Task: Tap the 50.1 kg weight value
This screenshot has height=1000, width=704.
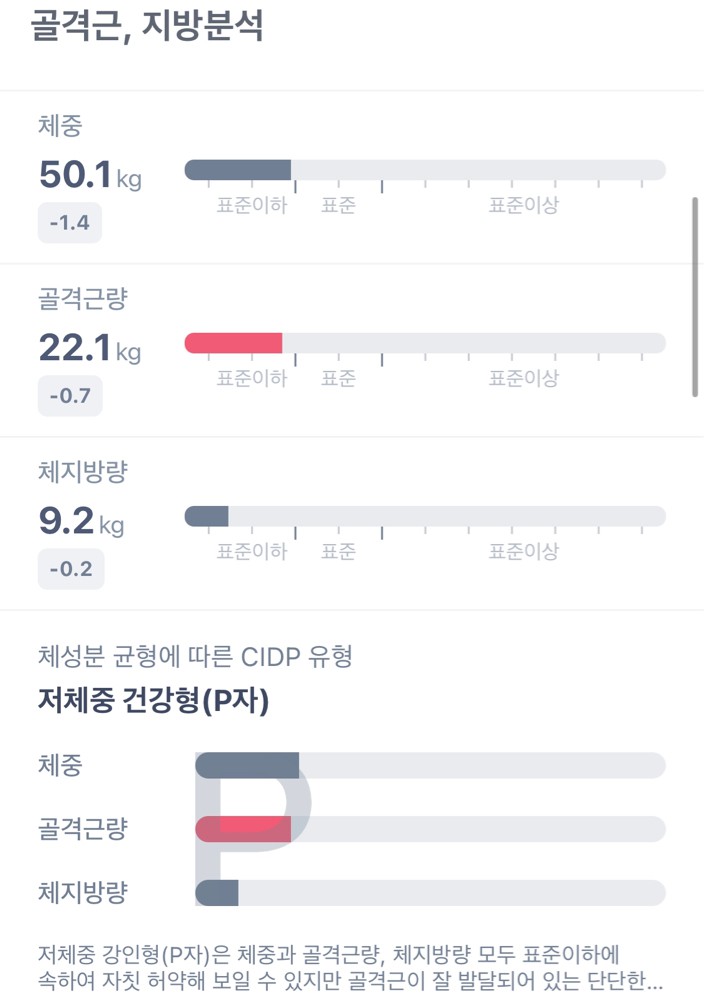Action: [89, 176]
